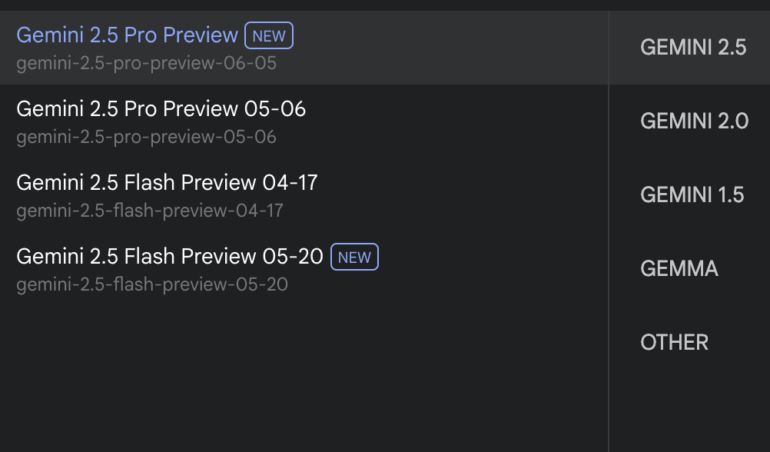Click the gemini-2.5-flash-preview-05-20 model ID text
The width and height of the screenshot is (770, 452).
tap(152, 285)
